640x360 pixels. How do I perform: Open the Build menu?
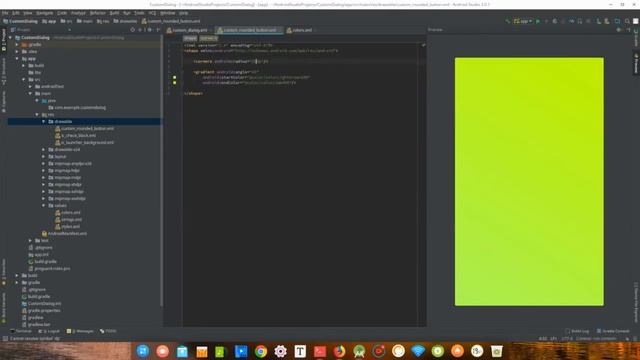click(114, 13)
